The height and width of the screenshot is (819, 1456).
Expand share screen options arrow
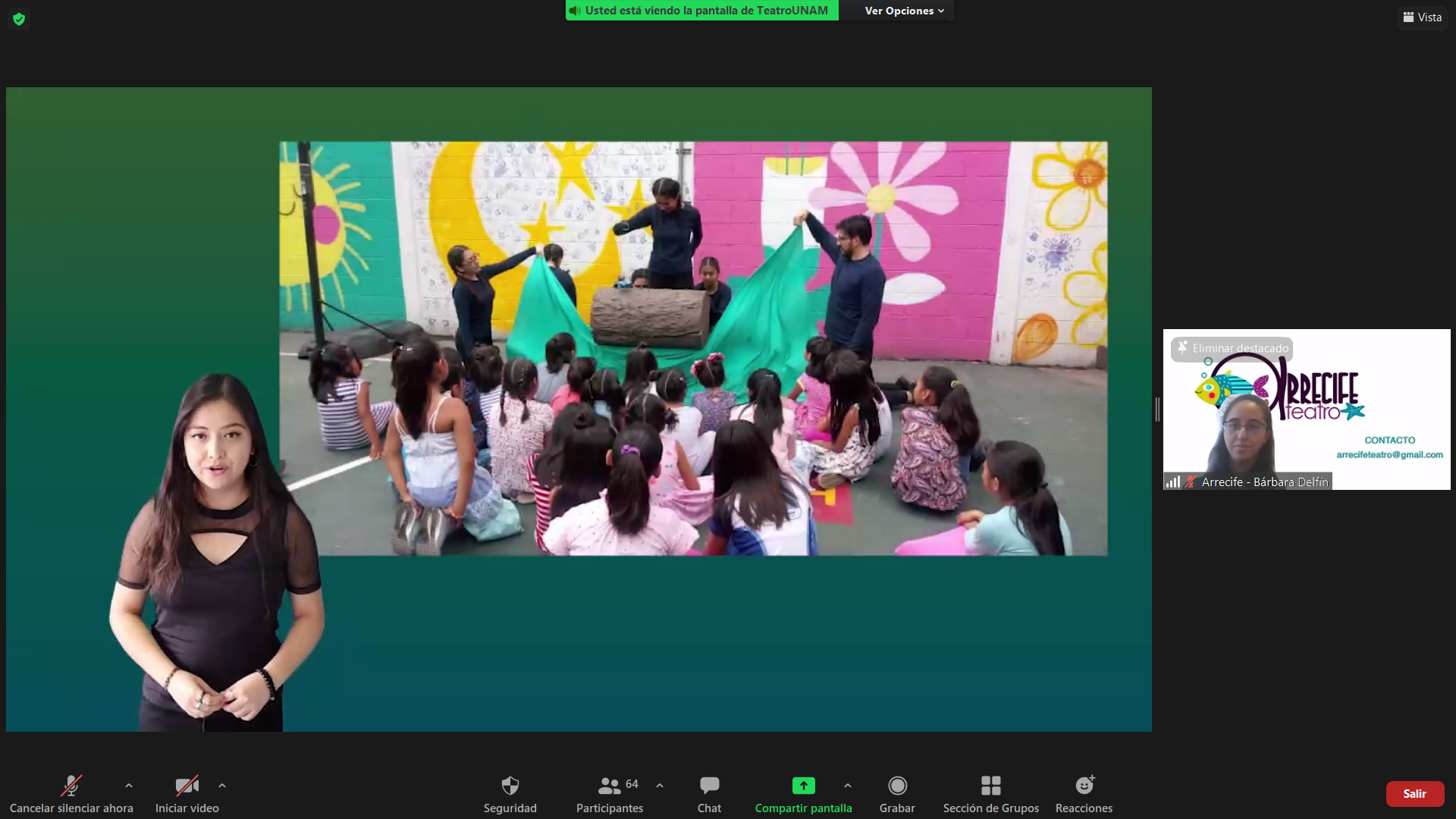tap(848, 786)
